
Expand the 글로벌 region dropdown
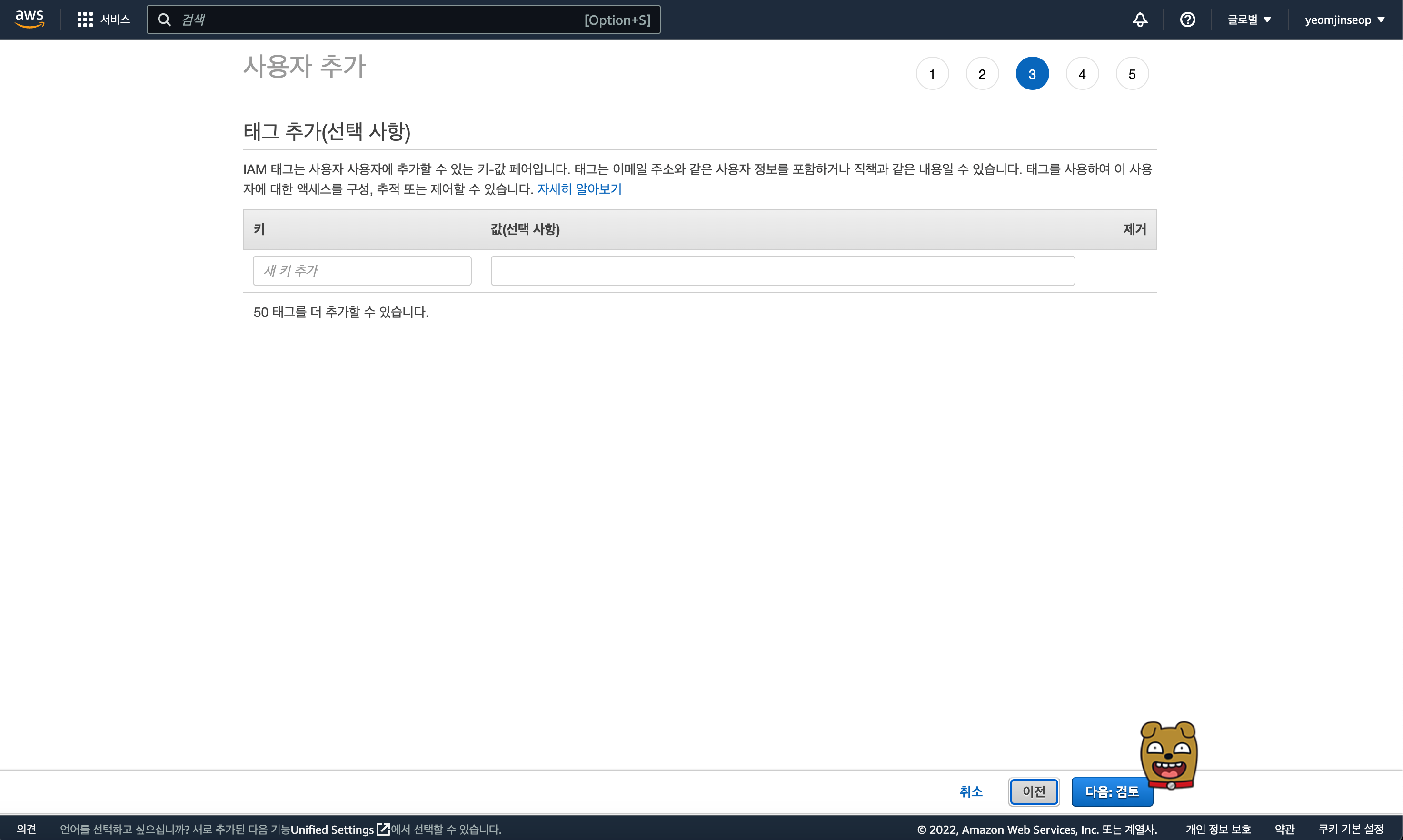point(1249,20)
